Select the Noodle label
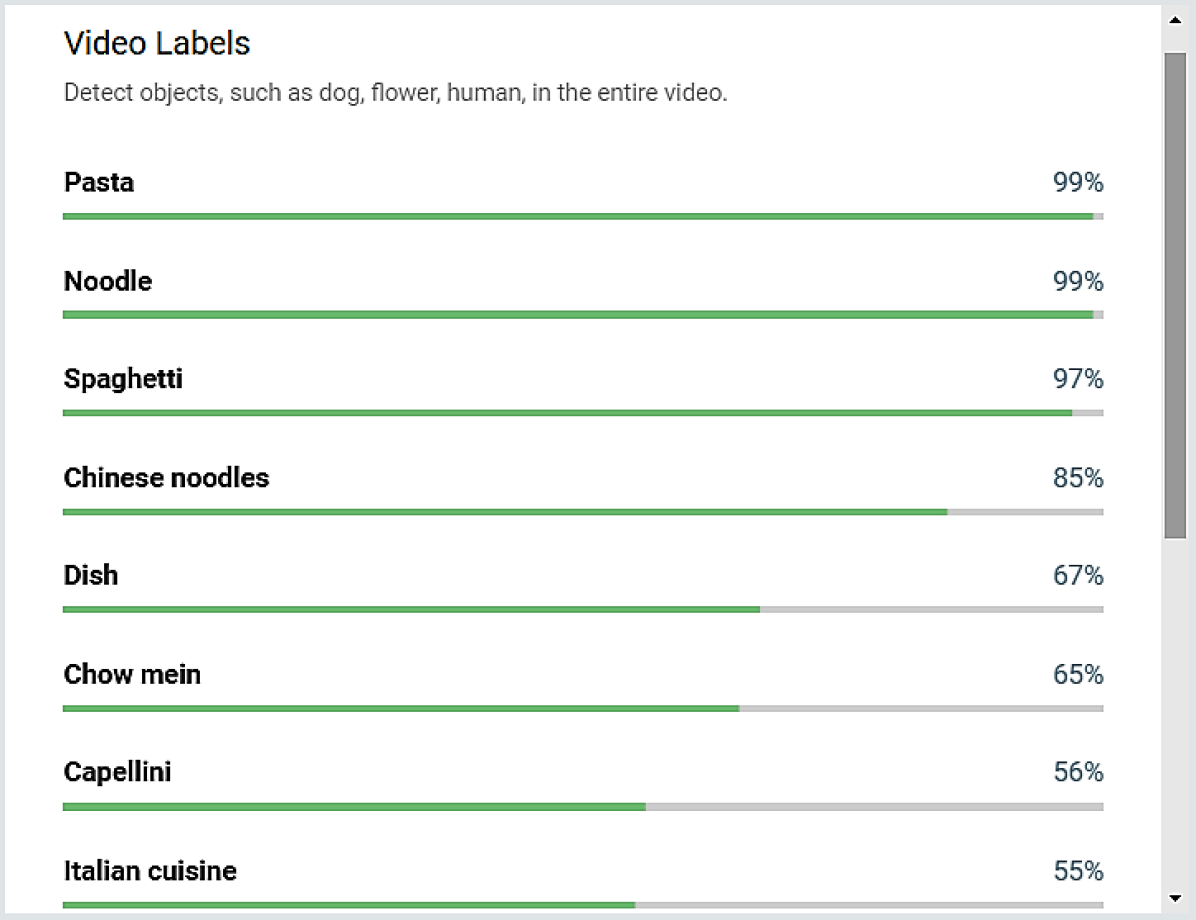The width and height of the screenshot is (1196, 920). coord(108,281)
